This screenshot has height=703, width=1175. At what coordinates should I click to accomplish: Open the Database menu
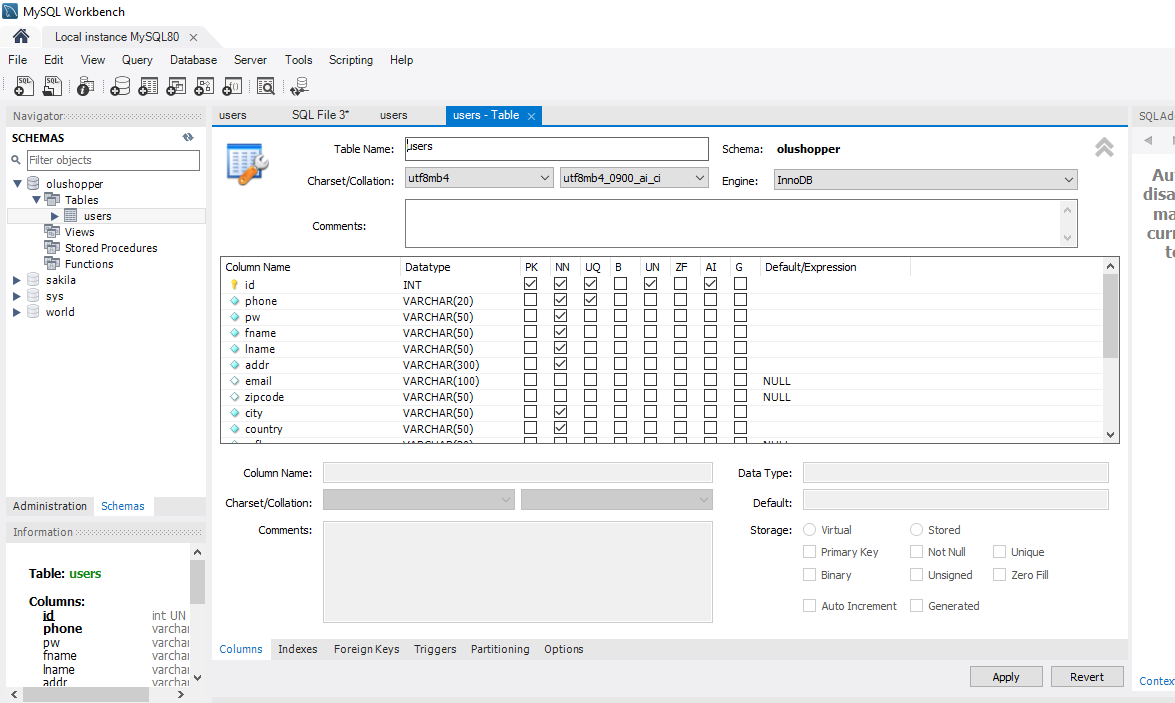tap(193, 60)
